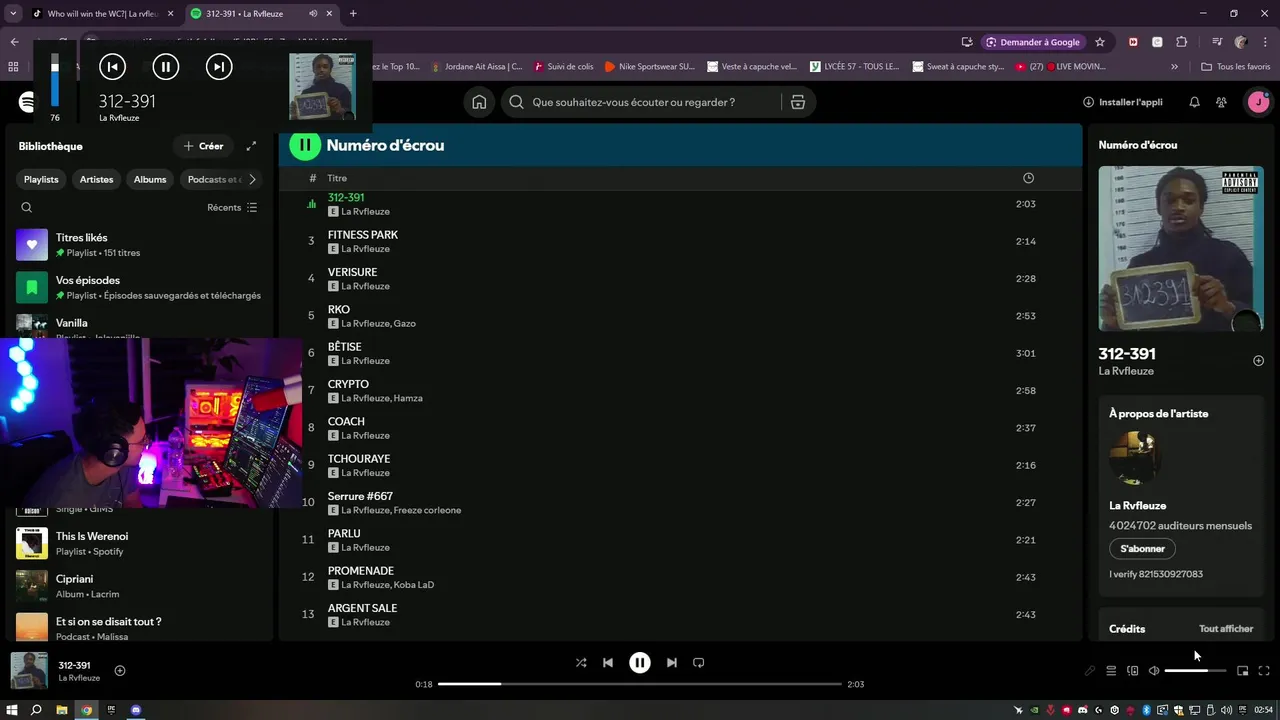
Task: Search within your library
Action: (x=27, y=207)
